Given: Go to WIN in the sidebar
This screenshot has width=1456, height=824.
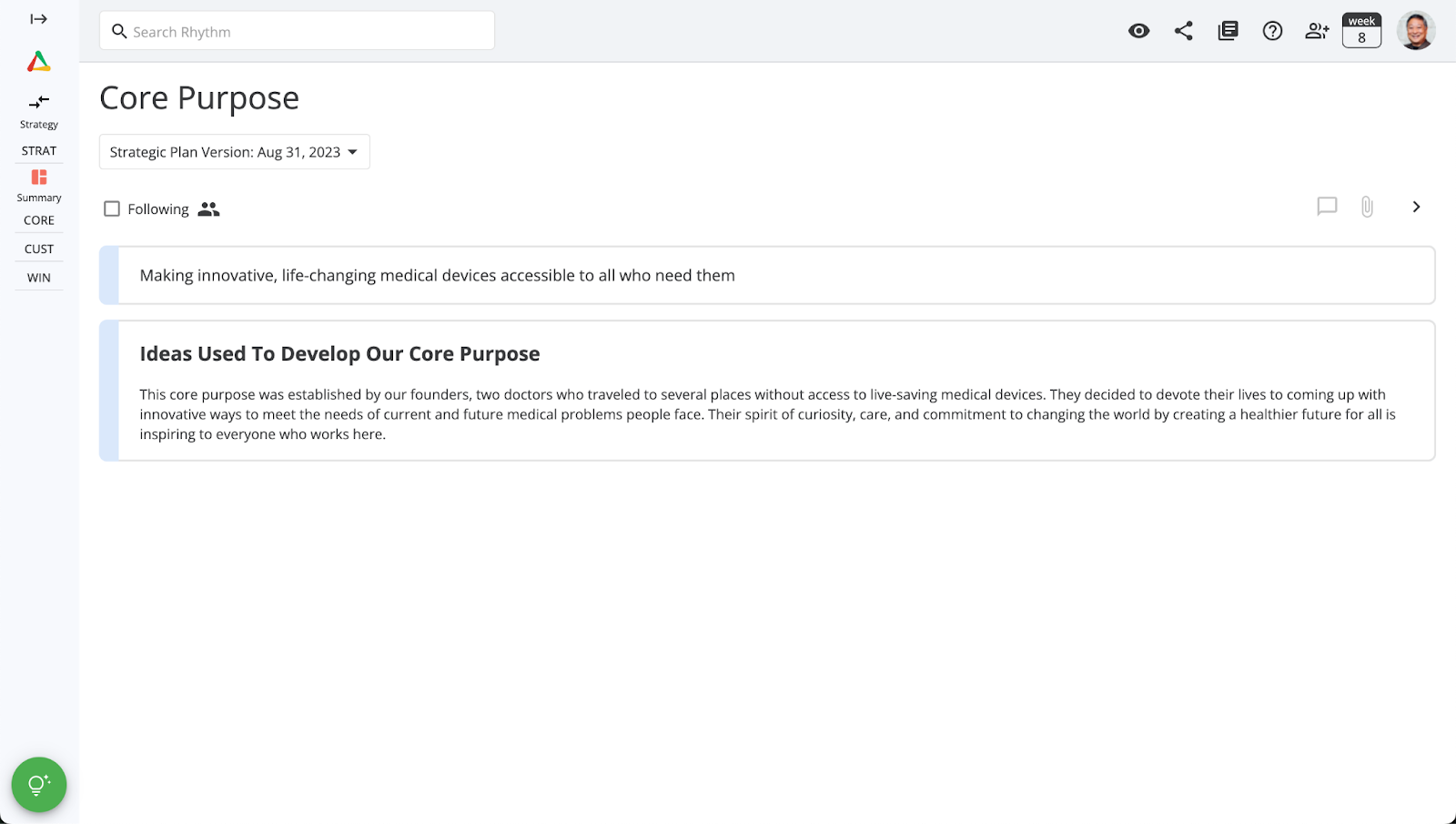Looking at the screenshot, I should pos(39,278).
